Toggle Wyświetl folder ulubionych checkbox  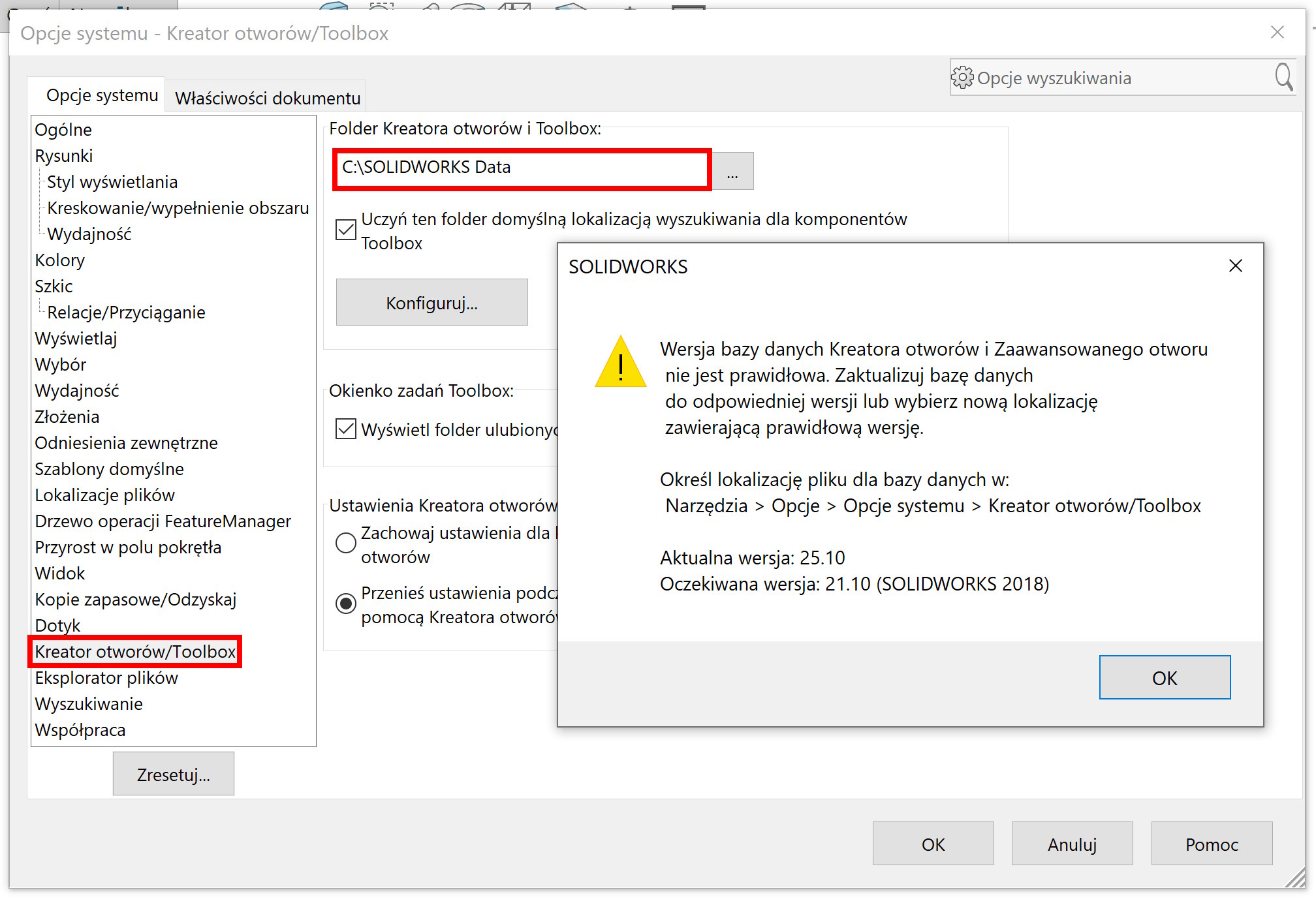click(x=346, y=429)
